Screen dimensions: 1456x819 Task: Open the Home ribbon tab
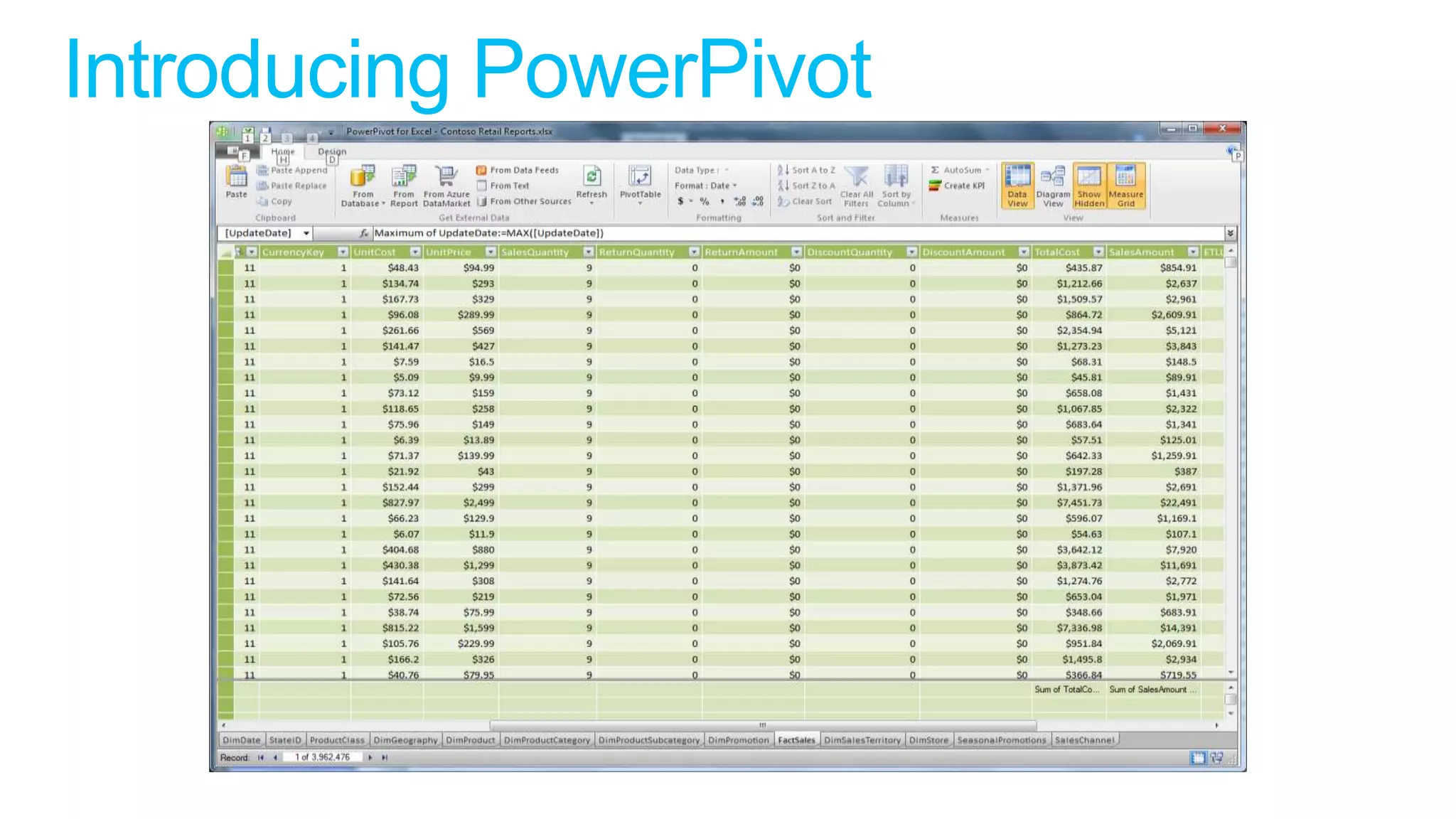pyautogui.click(x=282, y=151)
